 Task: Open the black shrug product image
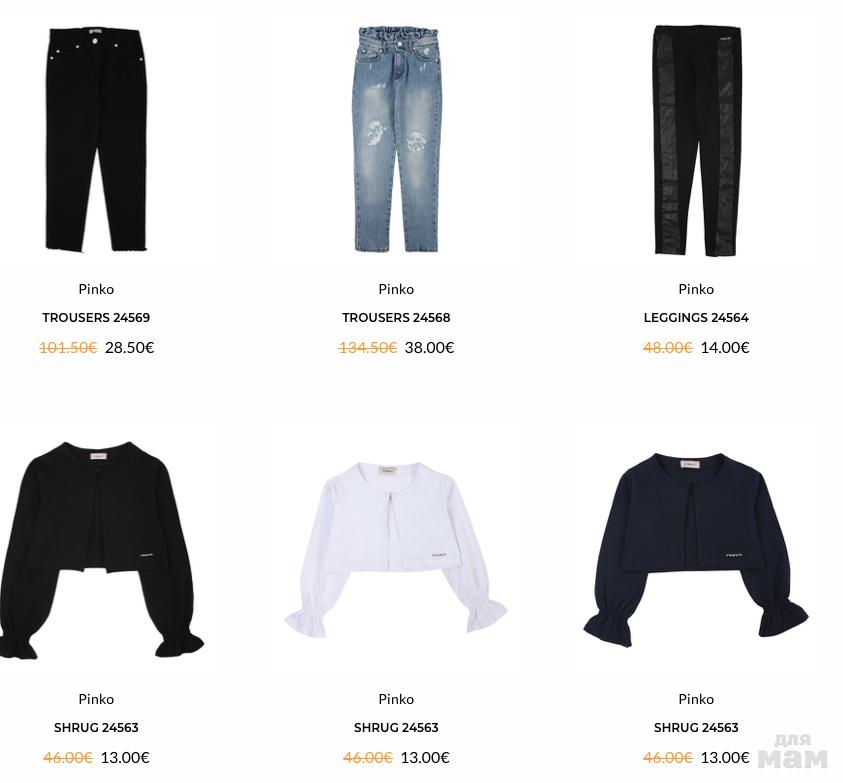pos(101,550)
